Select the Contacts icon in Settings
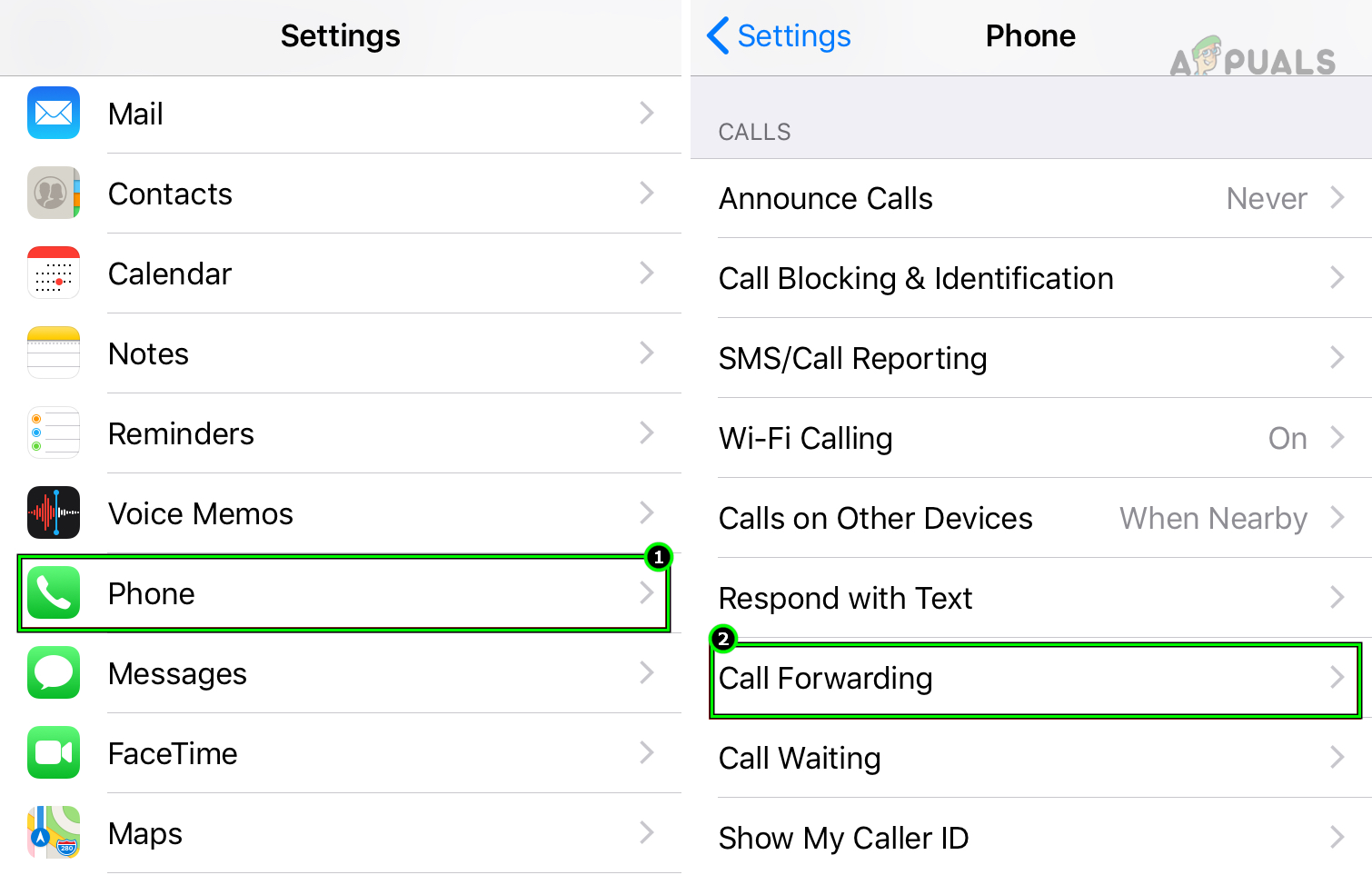 54,194
